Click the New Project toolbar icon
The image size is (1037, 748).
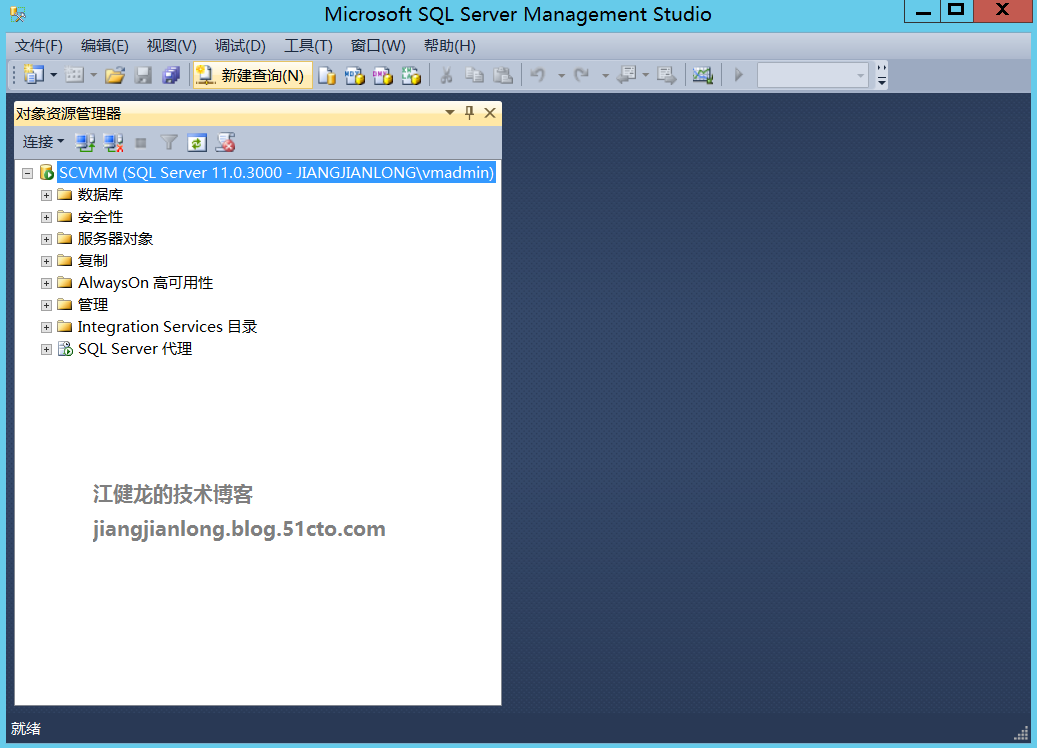coord(33,75)
